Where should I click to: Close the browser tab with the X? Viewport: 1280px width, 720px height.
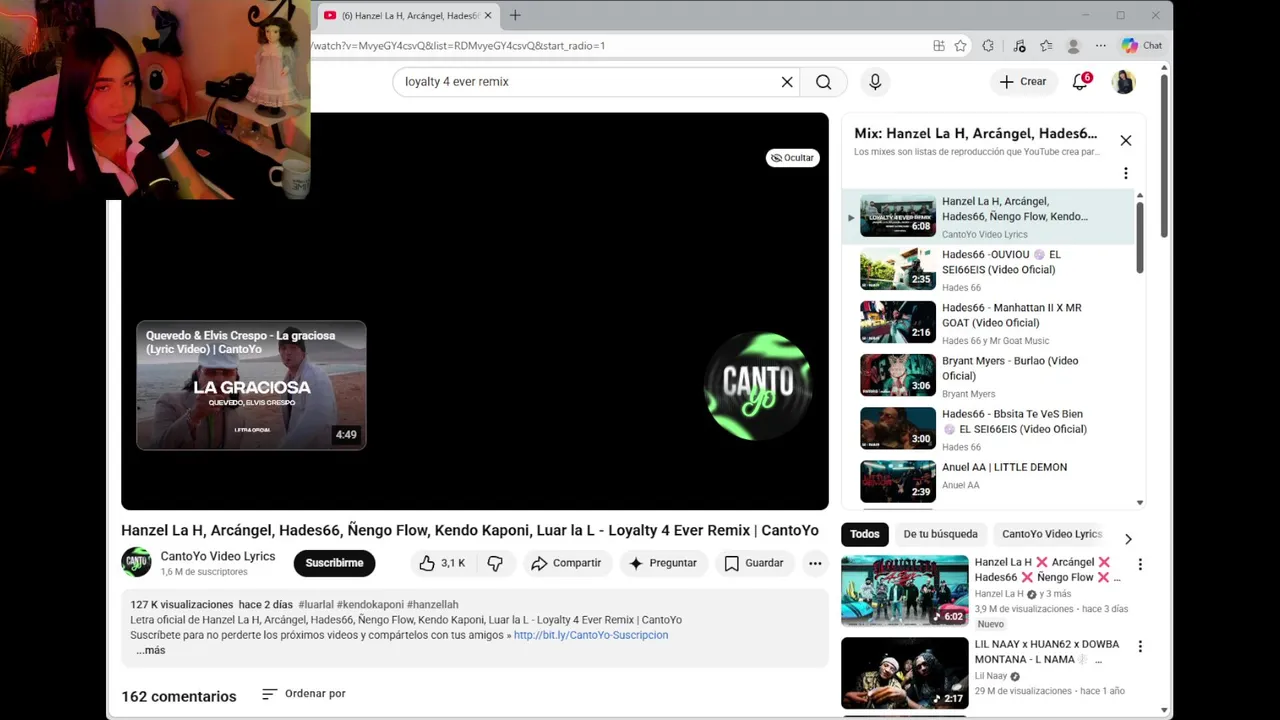click(x=488, y=16)
